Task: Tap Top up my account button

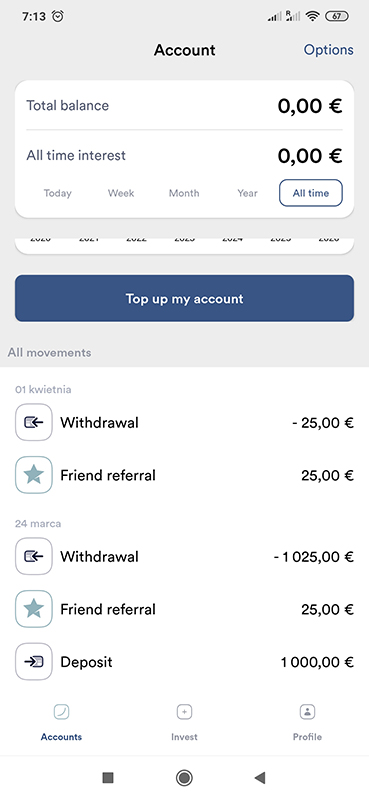Action: pos(184,298)
